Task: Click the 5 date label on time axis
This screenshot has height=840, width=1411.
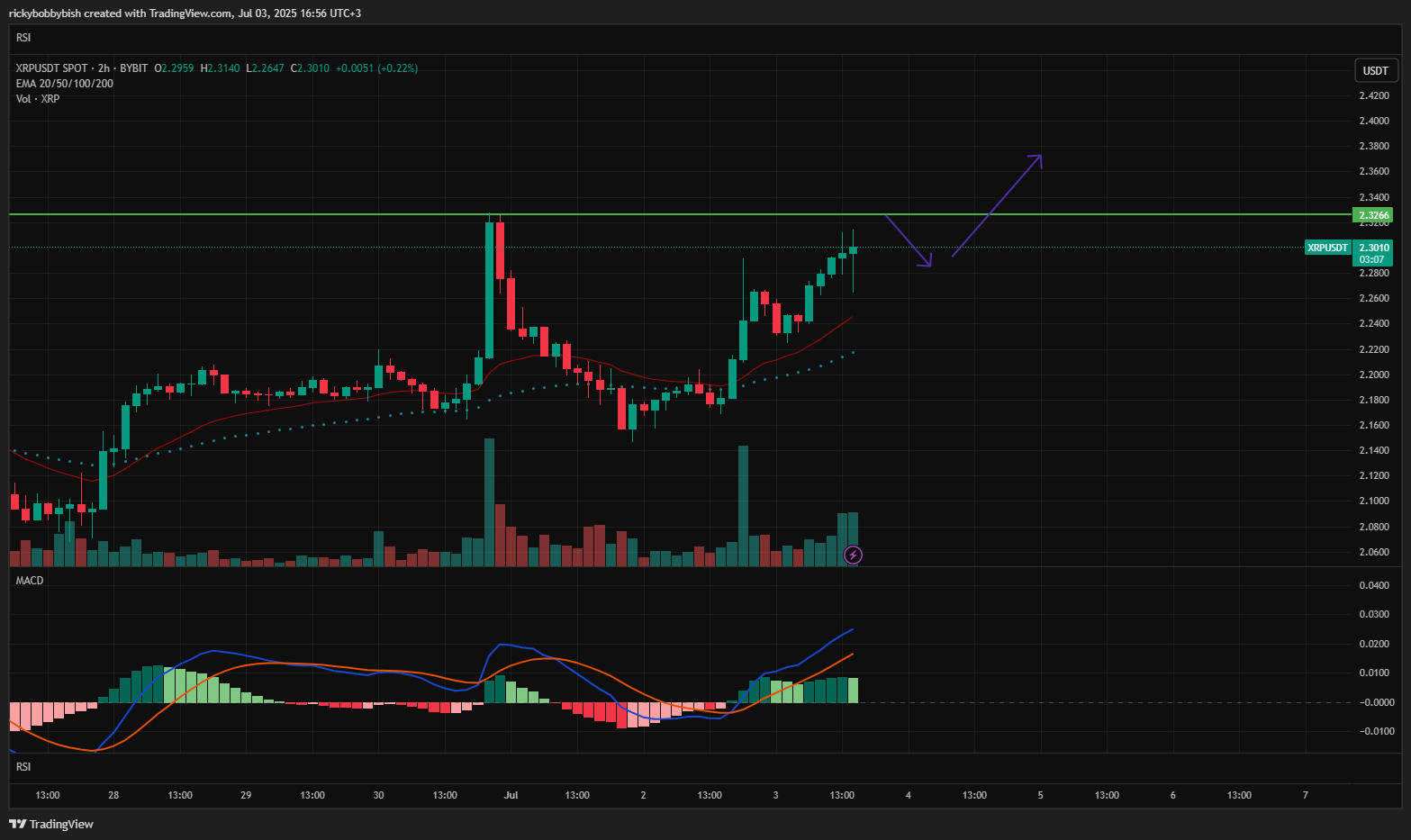Action: (x=1040, y=795)
